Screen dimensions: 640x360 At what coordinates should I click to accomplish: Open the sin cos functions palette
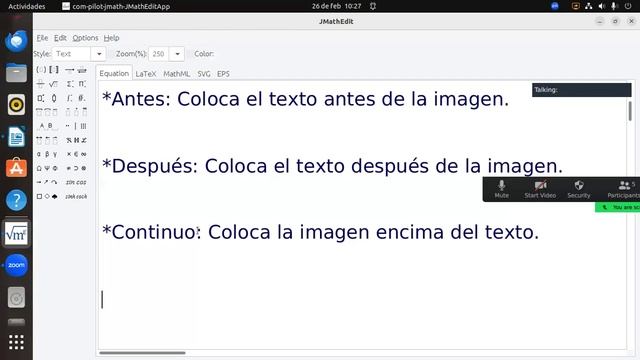[76, 182]
